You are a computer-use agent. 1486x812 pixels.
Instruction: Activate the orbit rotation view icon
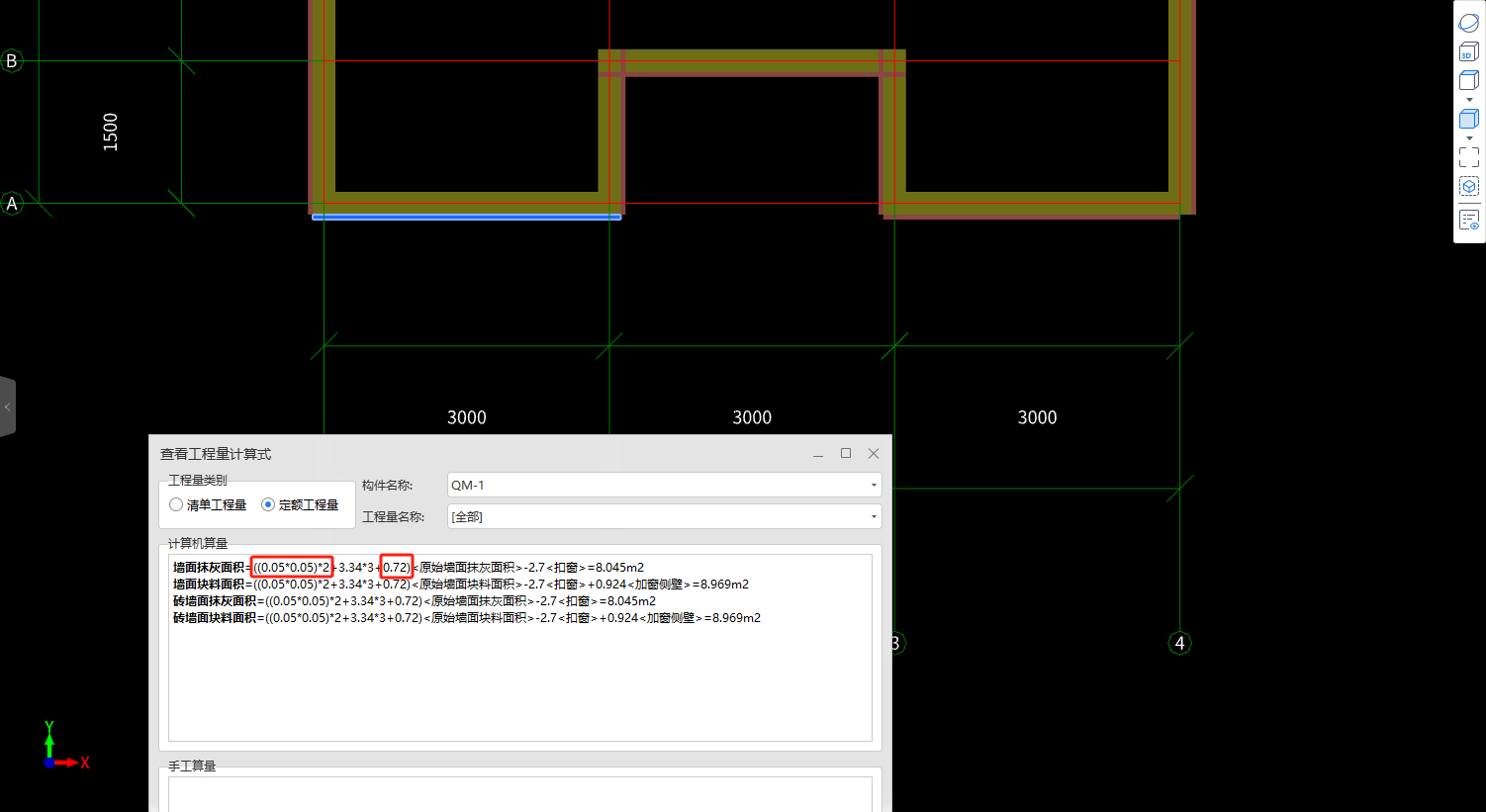pyautogui.click(x=1469, y=23)
